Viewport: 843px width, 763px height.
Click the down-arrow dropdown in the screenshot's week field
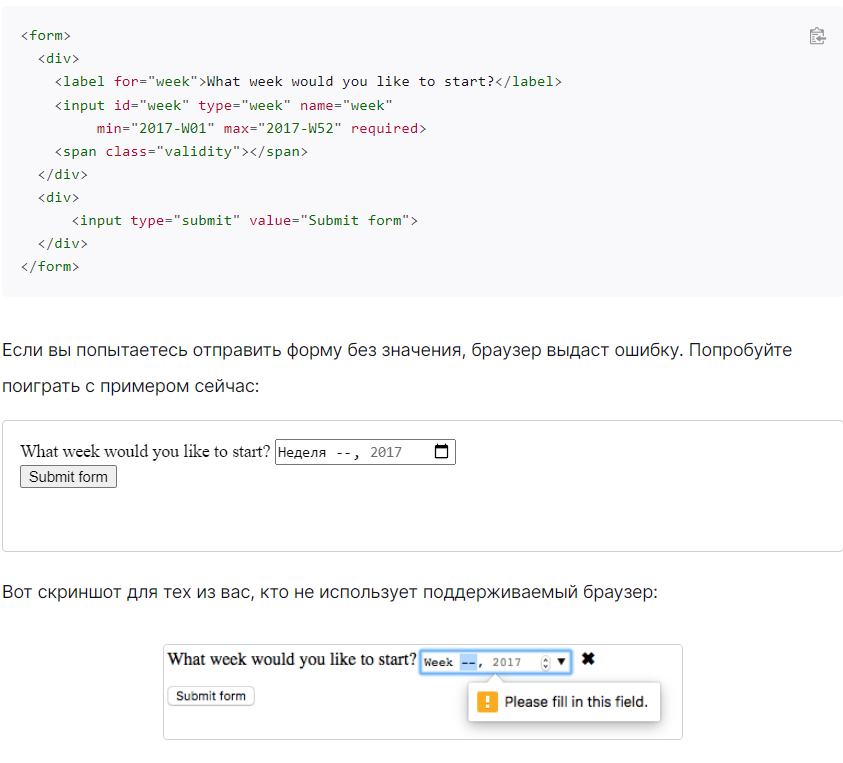tap(561, 661)
